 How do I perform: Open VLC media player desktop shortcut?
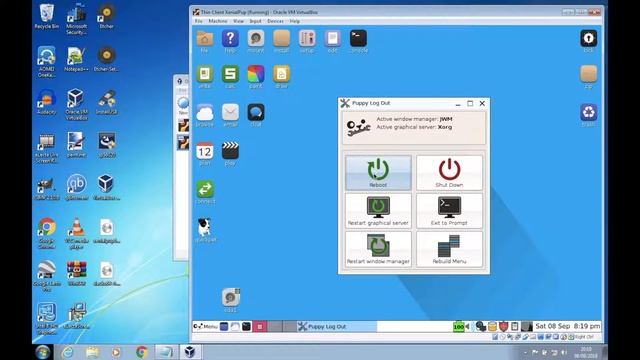76,233
